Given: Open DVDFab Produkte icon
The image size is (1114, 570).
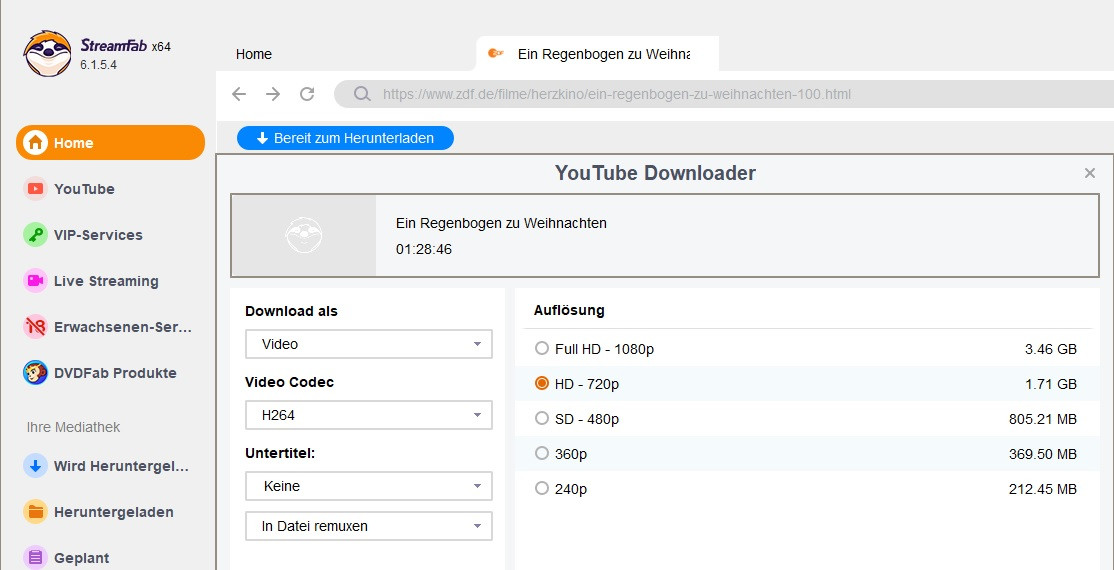Looking at the screenshot, I should pyautogui.click(x=36, y=373).
